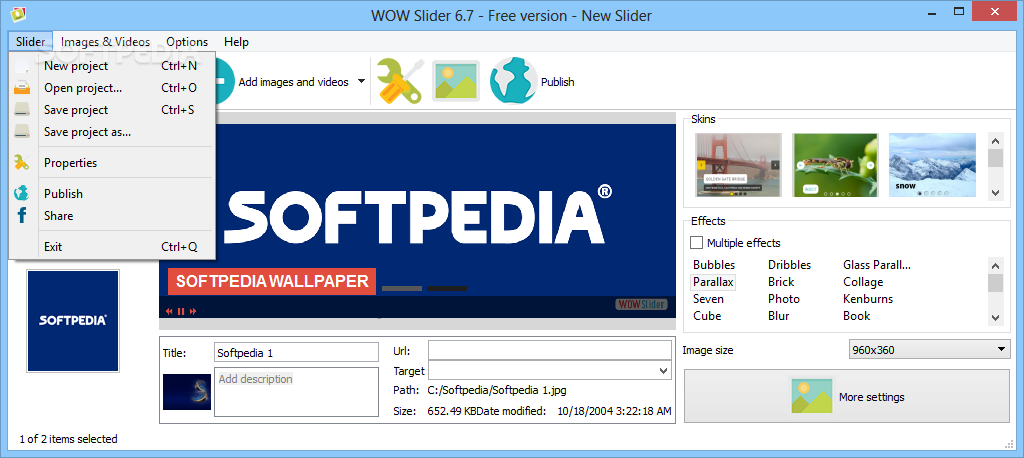1024x458 pixels.
Task: Close the Slider menu via its header
Action: (x=31, y=42)
